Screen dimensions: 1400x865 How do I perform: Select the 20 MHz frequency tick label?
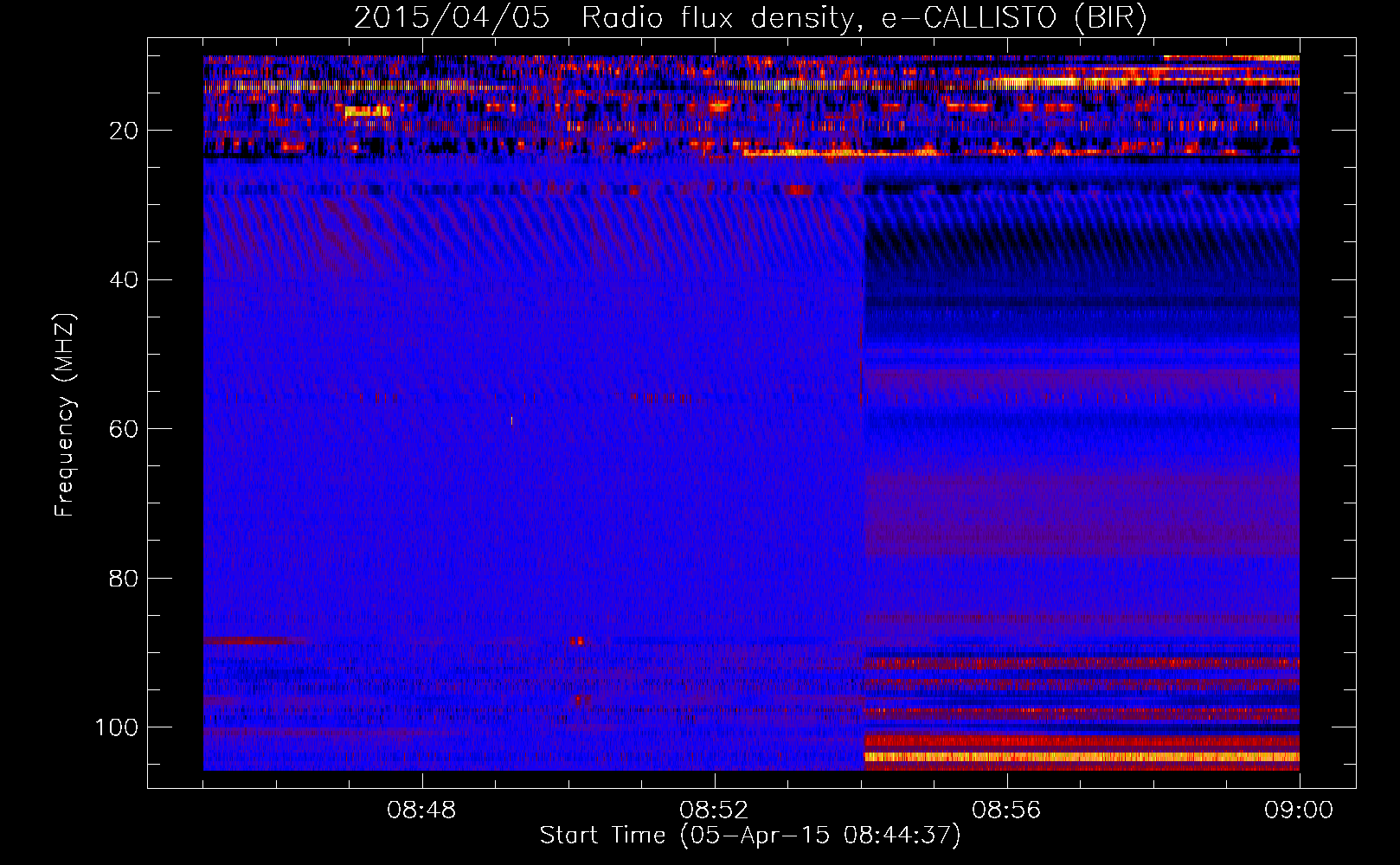coord(124,131)
